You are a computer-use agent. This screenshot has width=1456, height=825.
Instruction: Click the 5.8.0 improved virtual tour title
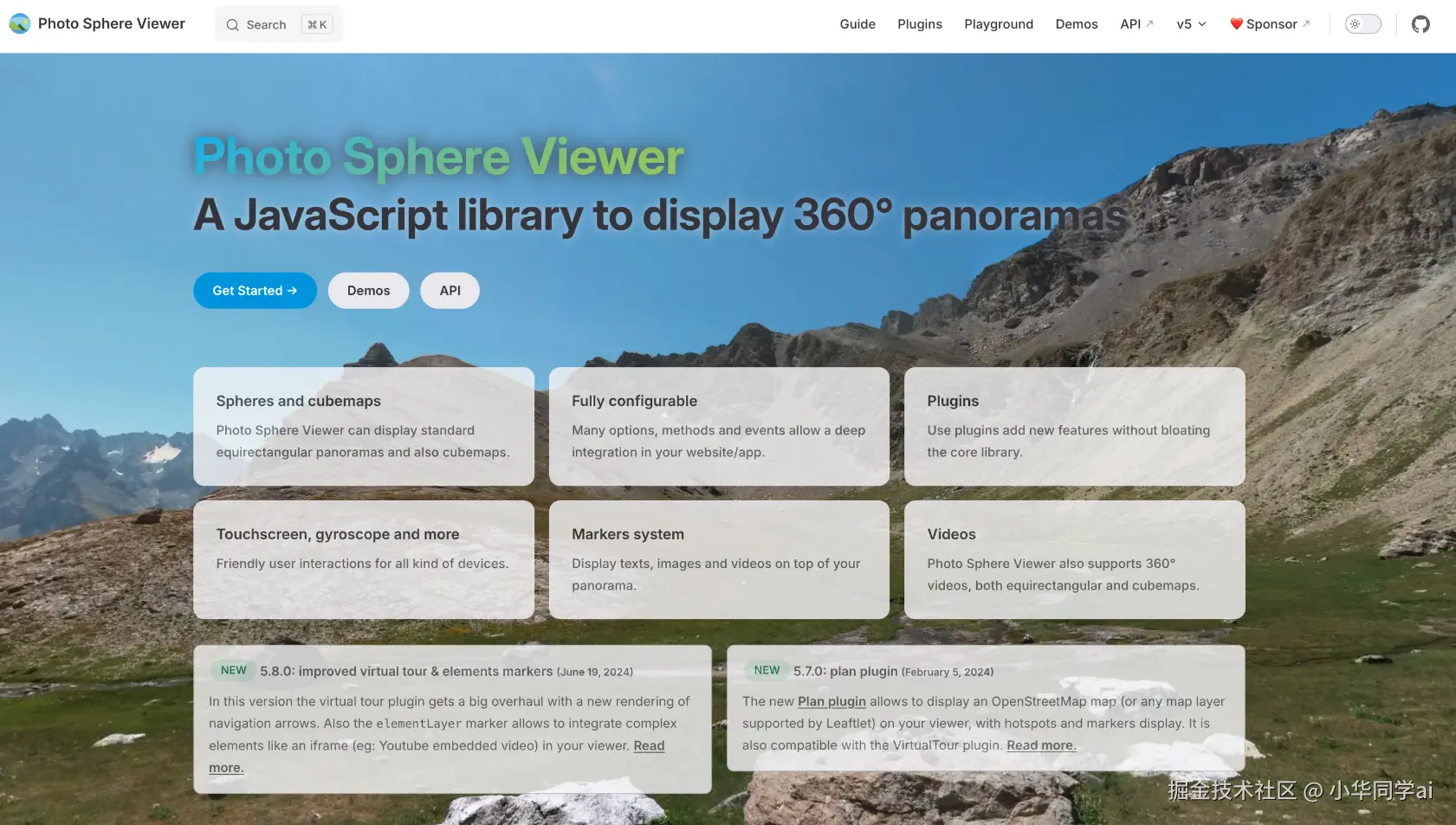[x=406, y=671]
